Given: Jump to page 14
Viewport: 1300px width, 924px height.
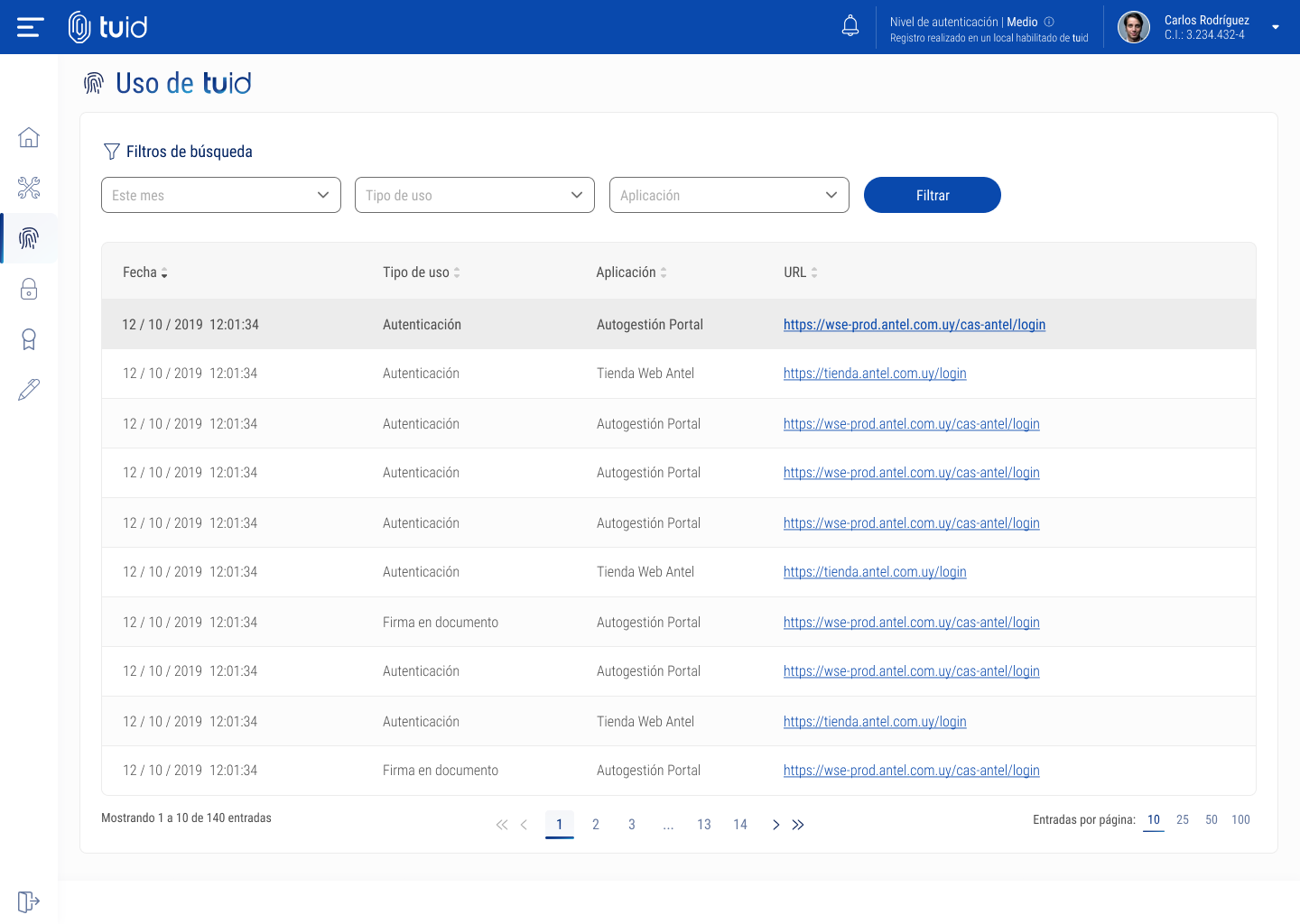Looking at the screenshot, I should pyautogui.click(x=740, y=825).
